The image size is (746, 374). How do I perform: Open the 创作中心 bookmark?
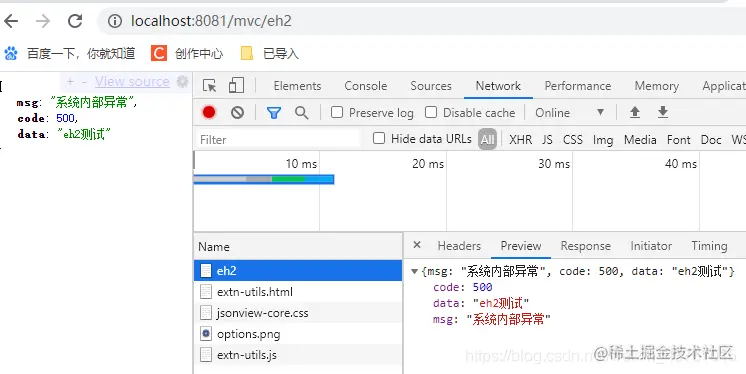187,53
